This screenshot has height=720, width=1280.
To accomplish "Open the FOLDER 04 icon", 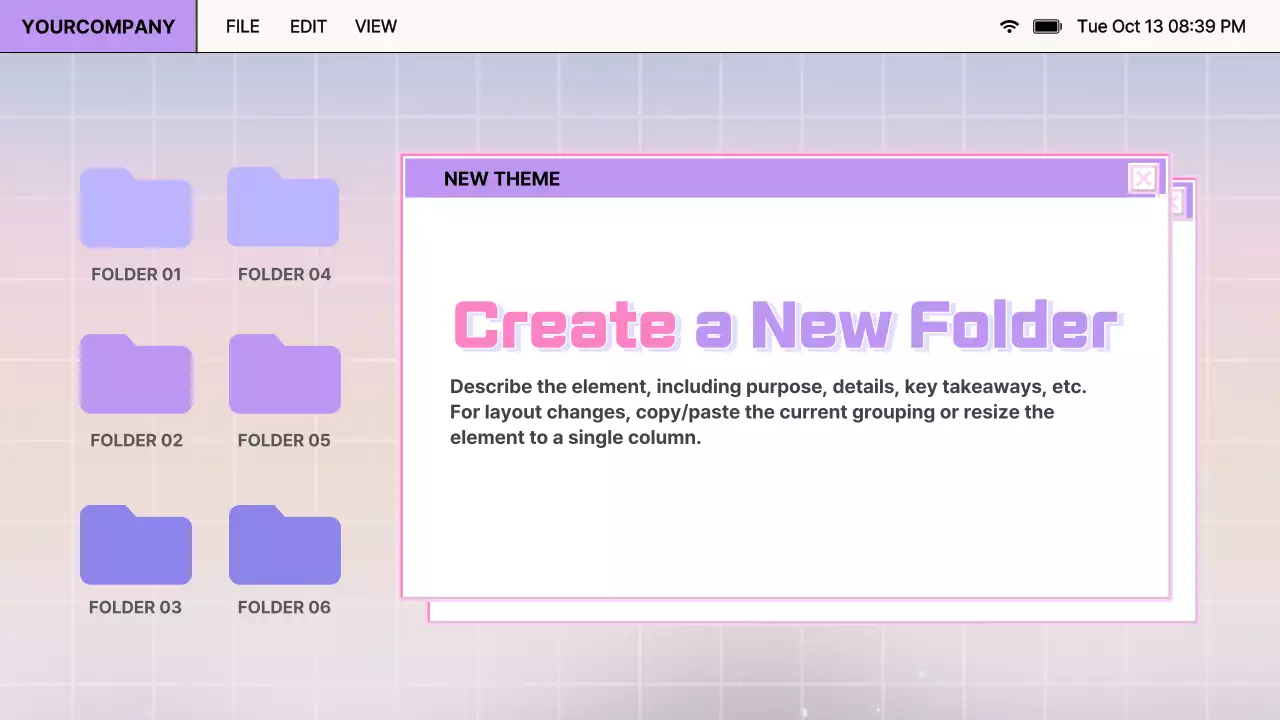I will (x=284, y=208).
